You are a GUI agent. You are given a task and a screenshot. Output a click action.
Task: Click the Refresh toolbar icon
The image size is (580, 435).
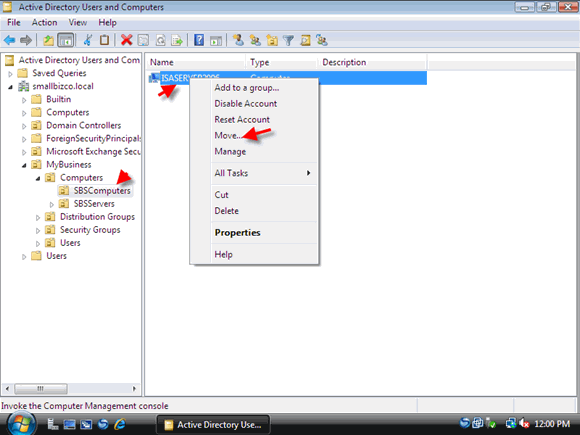click(161, 40)
